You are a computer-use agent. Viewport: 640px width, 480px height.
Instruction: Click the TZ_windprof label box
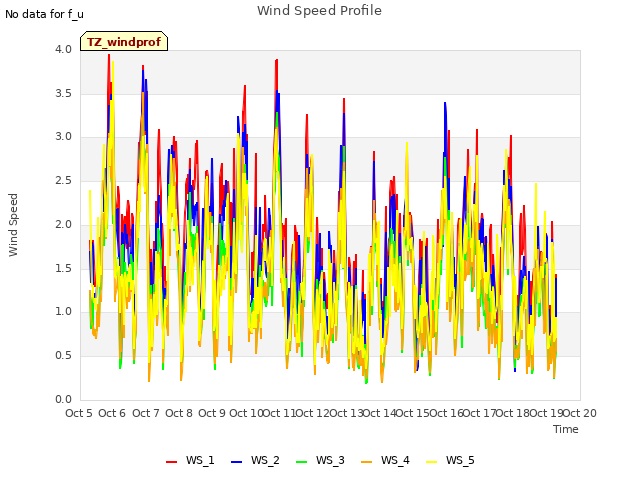click(x=124, y=41)
